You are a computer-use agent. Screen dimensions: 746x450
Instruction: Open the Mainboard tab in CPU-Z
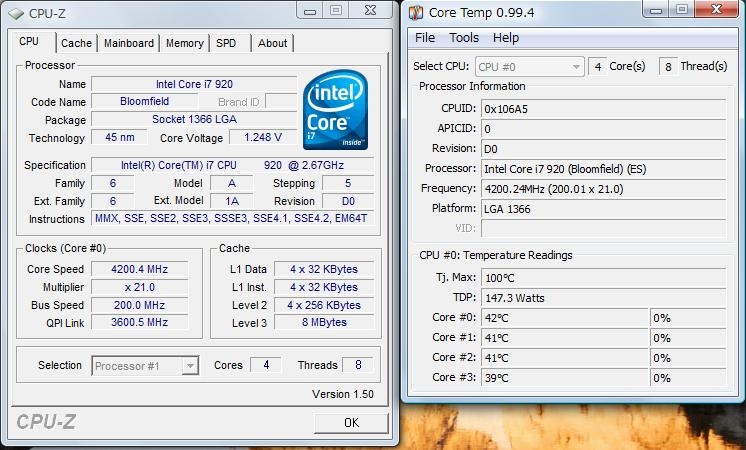pyautogui.click(x=128, y=43)
